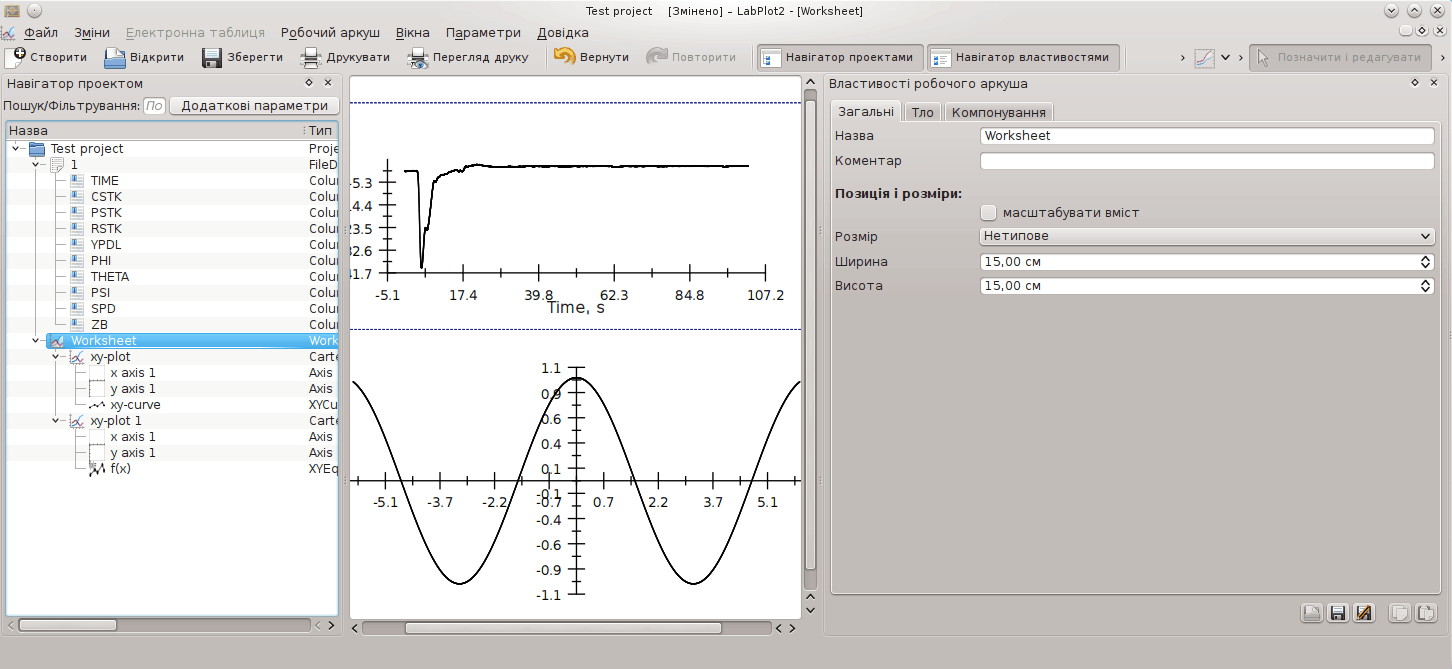Toggle the Навігатор проектами panel button
This screenshot has height=669, width=1452.
click(x=838, y=57)
